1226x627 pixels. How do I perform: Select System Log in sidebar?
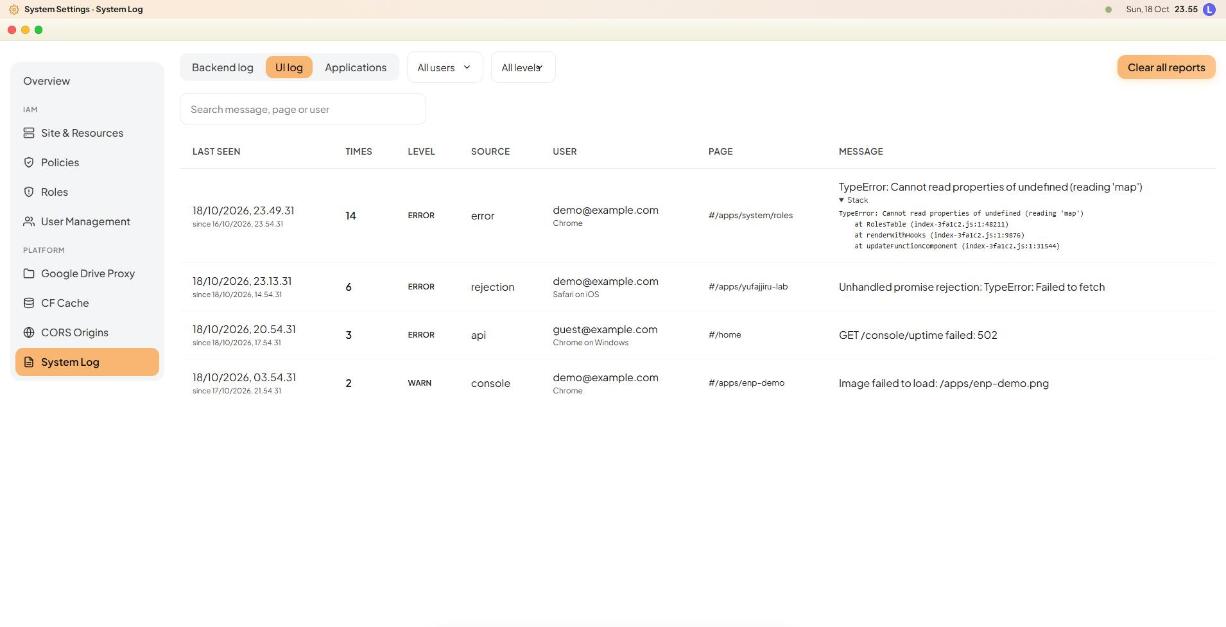pyautogui.click(x=87, y=362)
